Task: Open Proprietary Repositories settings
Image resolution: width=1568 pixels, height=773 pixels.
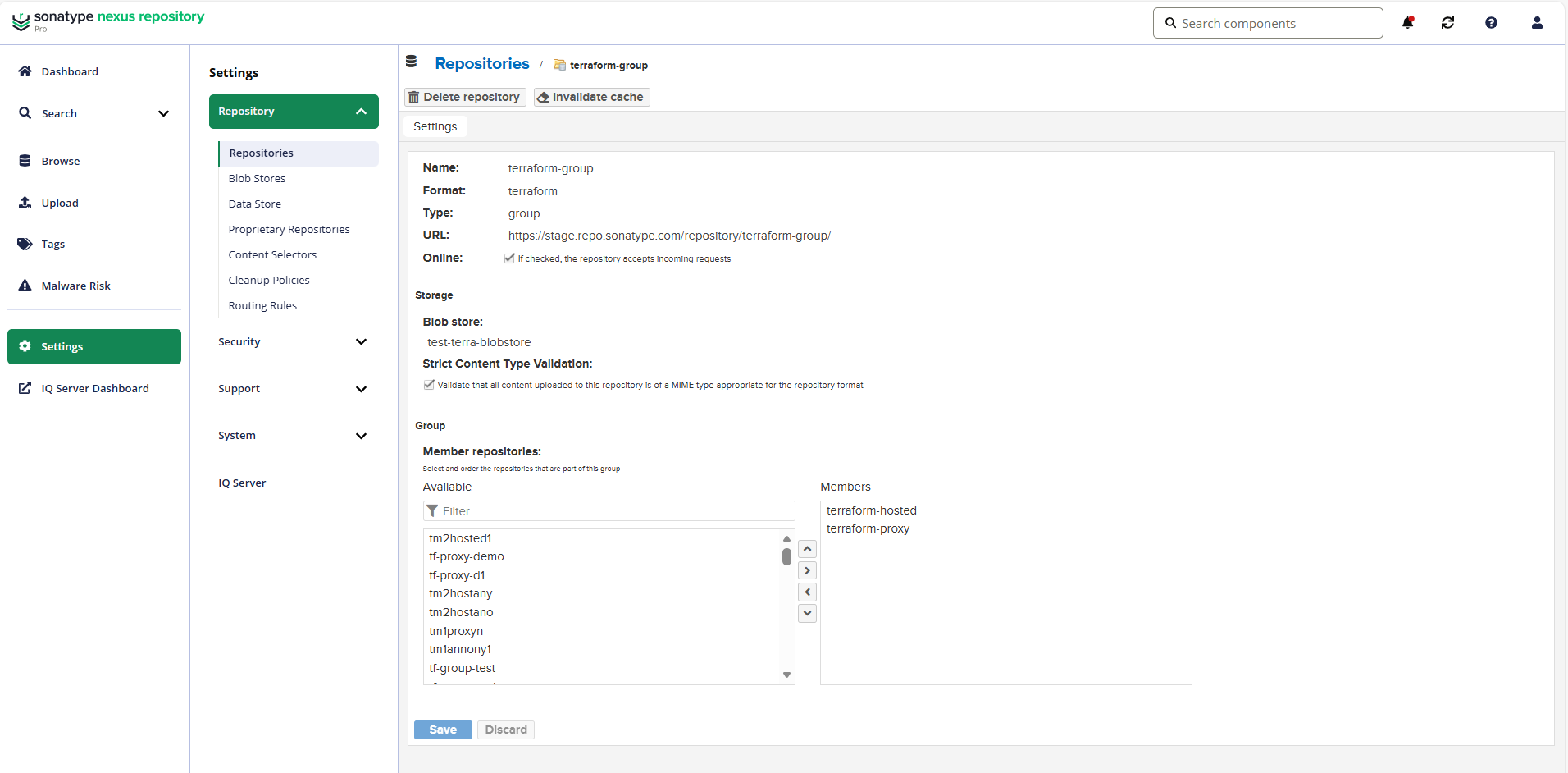Action: click(x=289, y=230)
